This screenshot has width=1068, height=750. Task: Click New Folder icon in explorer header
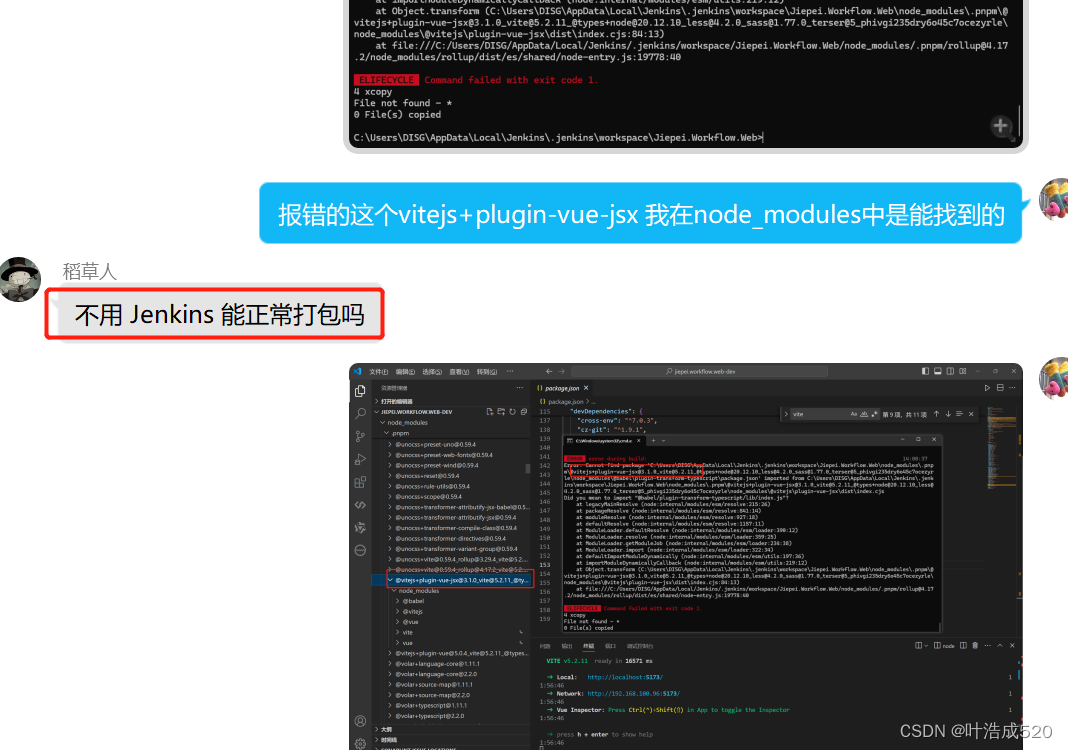click(x=501, y=412)
